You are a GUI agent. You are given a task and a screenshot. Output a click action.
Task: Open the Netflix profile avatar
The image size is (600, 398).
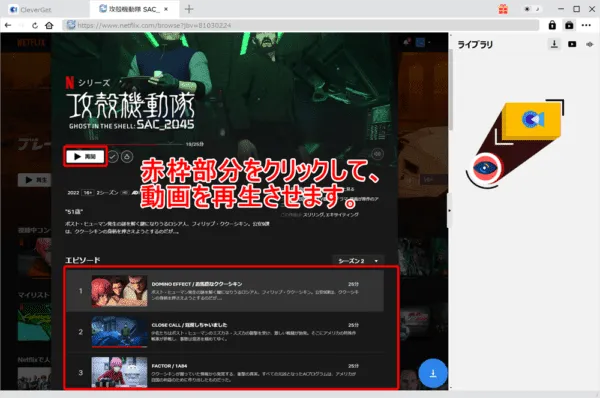pyautogui.click(x=420, y=42)
